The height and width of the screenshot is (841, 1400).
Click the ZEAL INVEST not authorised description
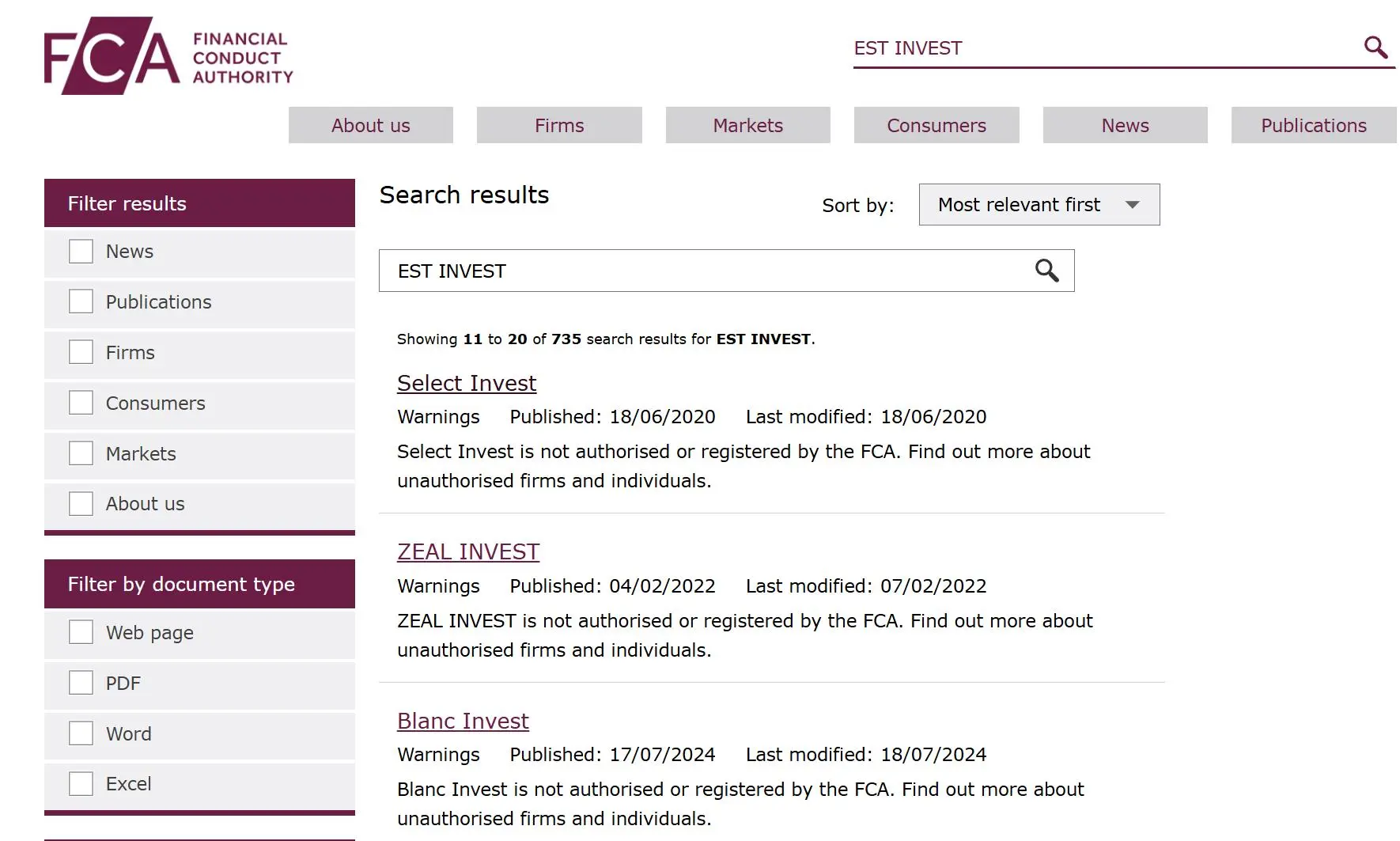(745, 635)
